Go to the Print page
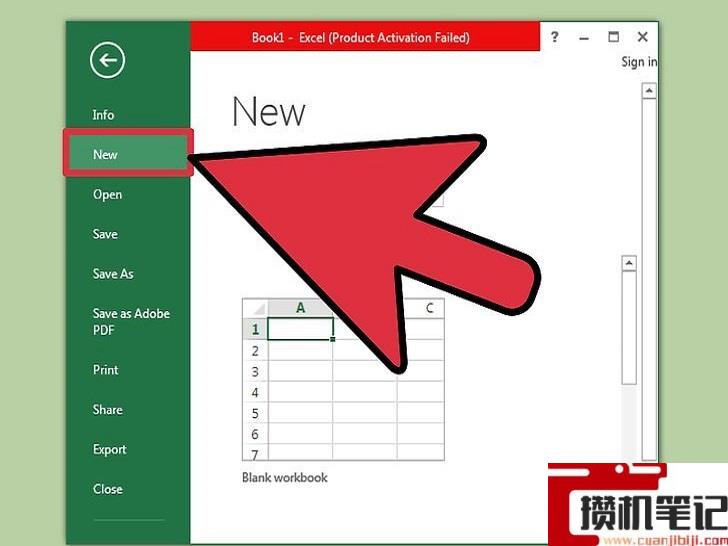The image size is (728, 546). click(x=105, y=370)
